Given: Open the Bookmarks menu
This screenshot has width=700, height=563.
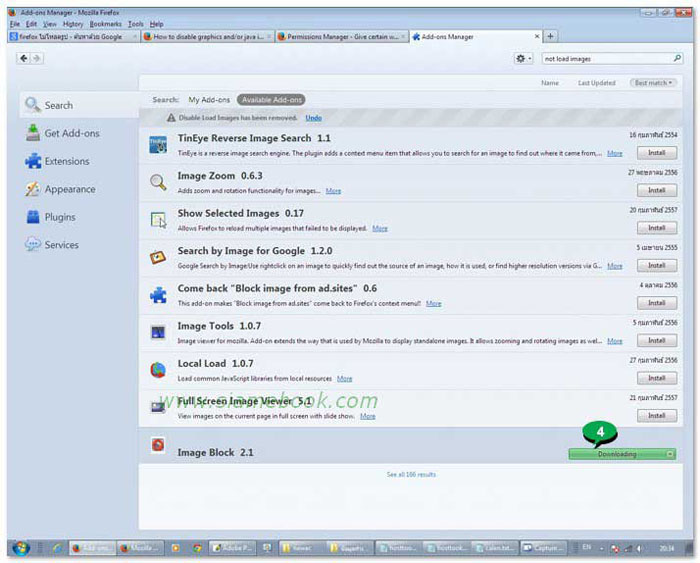Looking at the screenshot, I should 105,24.
